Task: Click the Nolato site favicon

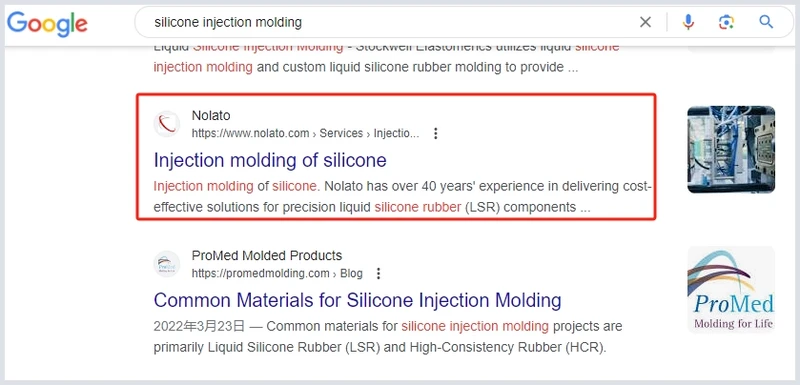Action: pyautogui.click(x=167, y=124)
